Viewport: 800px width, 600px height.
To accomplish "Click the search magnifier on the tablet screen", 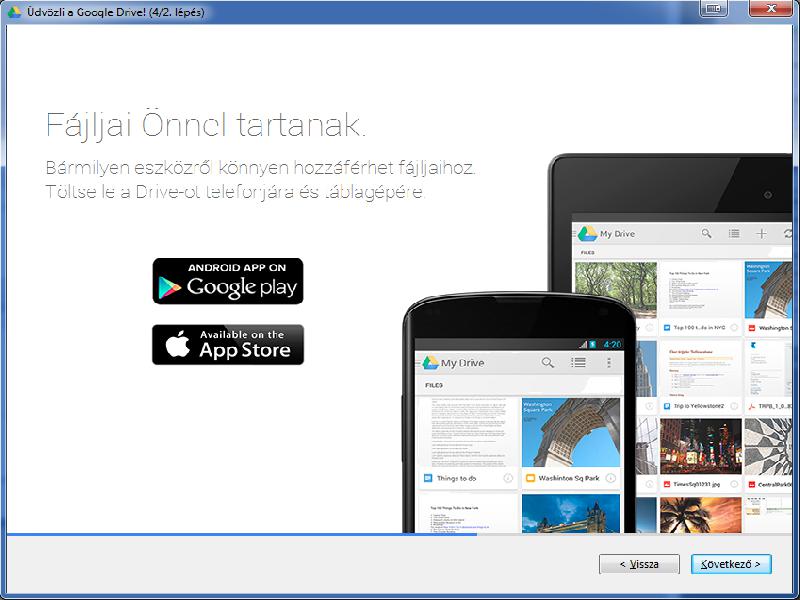I will [706, 233].
